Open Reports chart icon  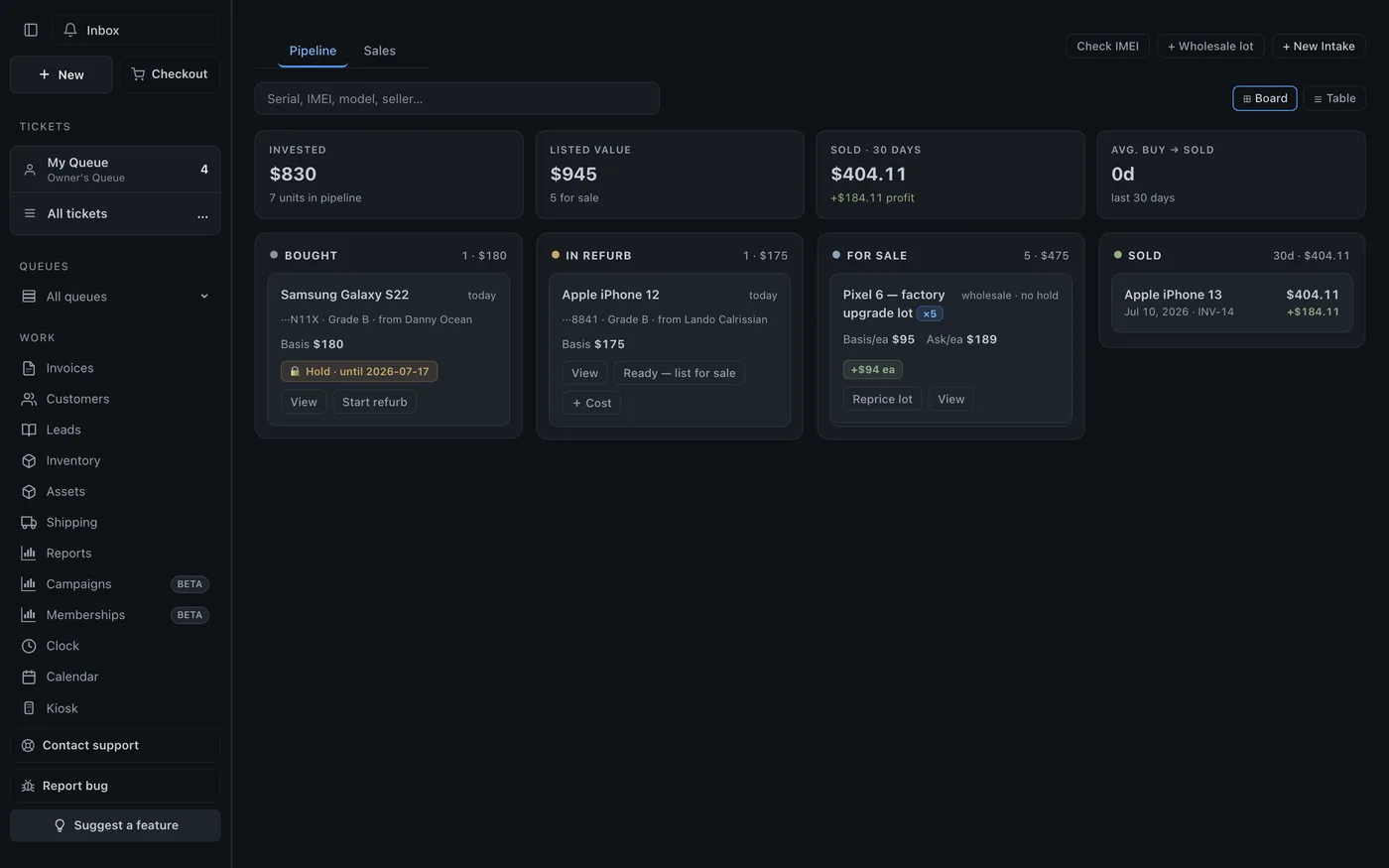(x=29, y=553)
